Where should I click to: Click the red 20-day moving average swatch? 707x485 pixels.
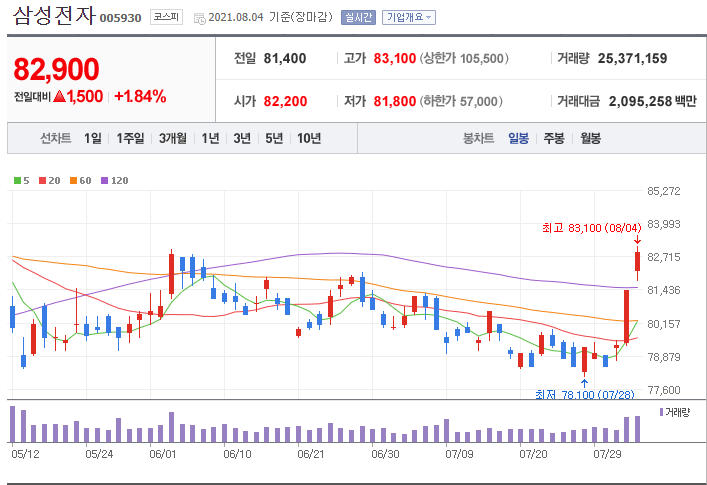tap(42, 181)
